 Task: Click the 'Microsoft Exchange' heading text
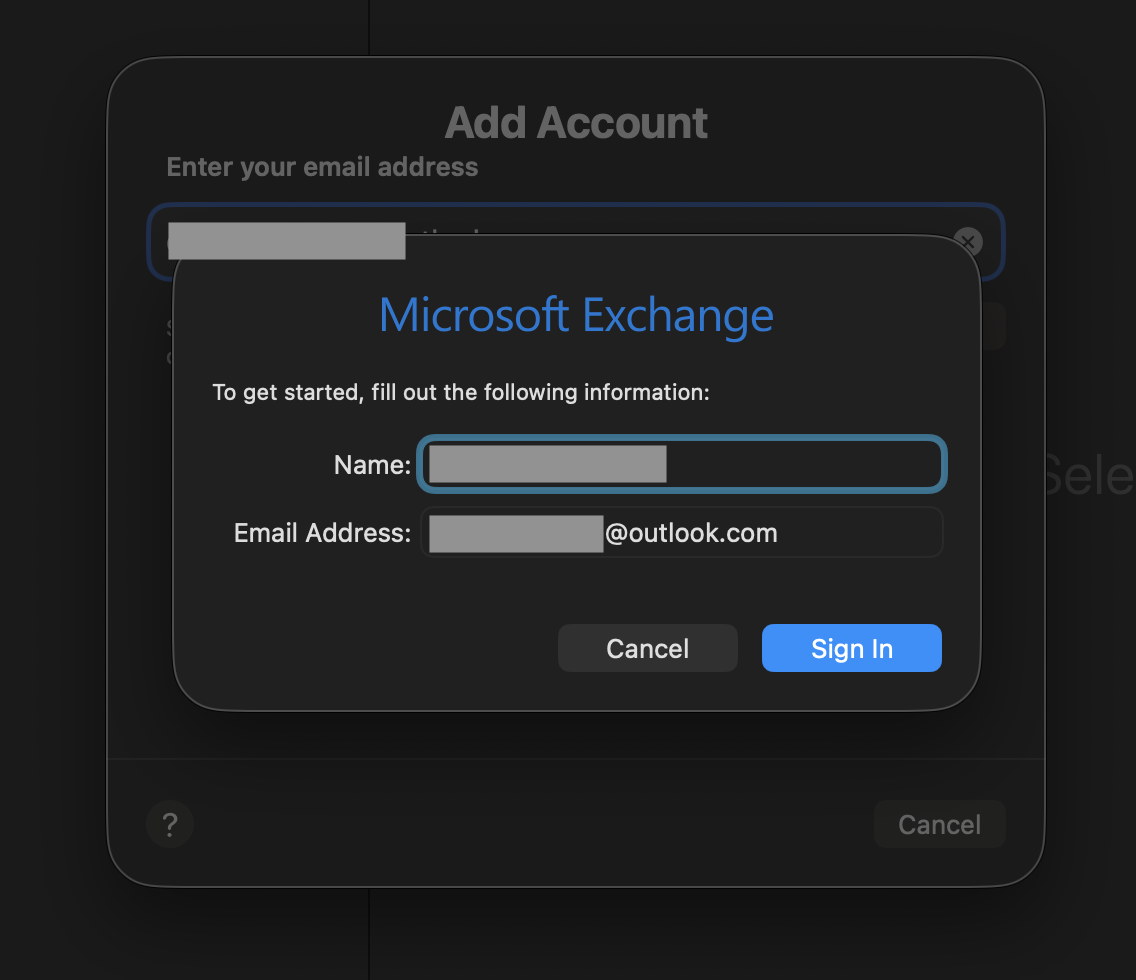pos(577,316)
